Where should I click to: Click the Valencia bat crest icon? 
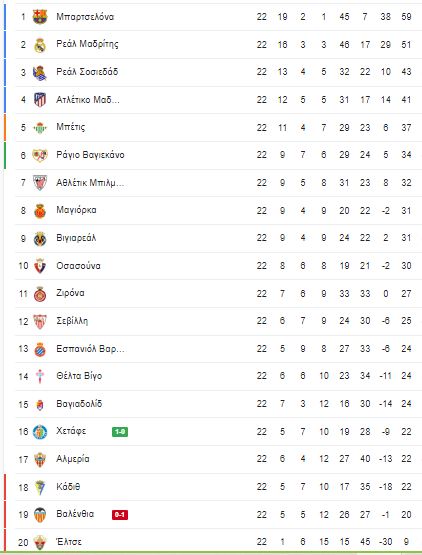click(40, 515)
